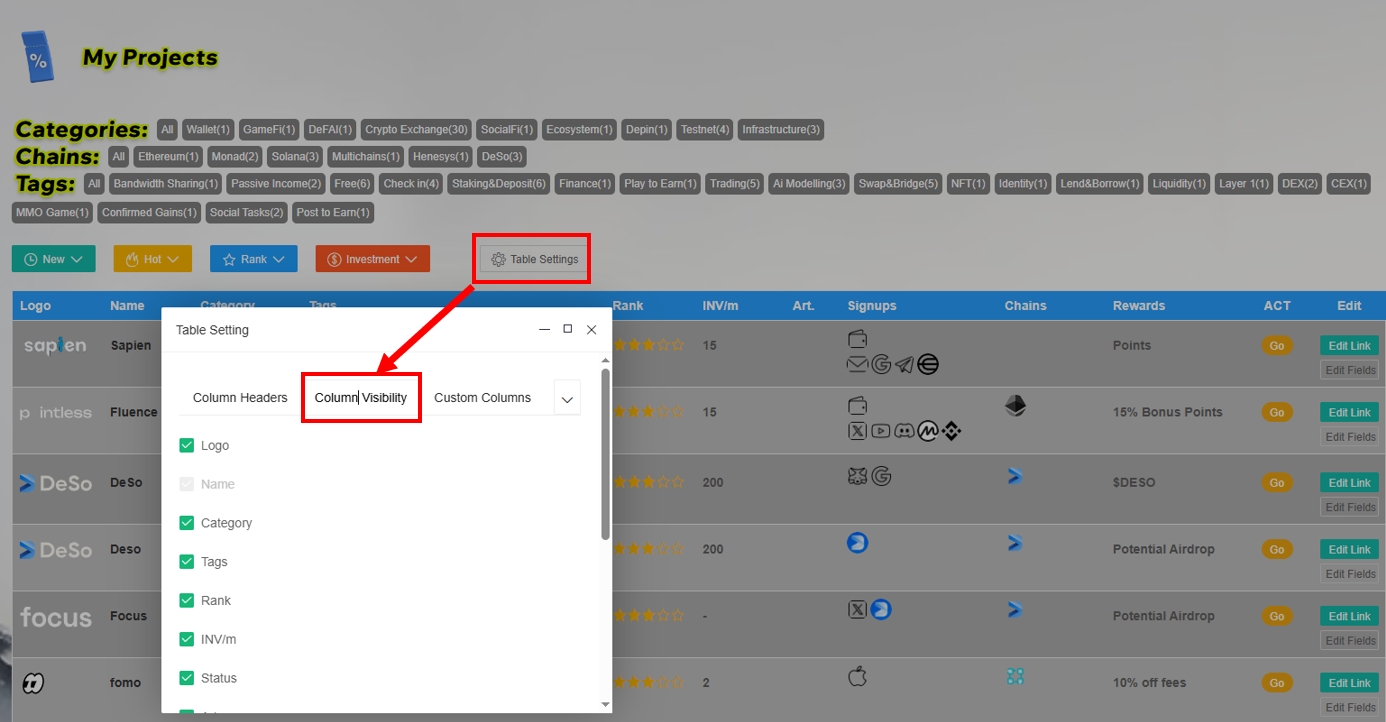Click the scrollbar up arrow in dialog
The image size is (1386, 722).
coord(605,361)
